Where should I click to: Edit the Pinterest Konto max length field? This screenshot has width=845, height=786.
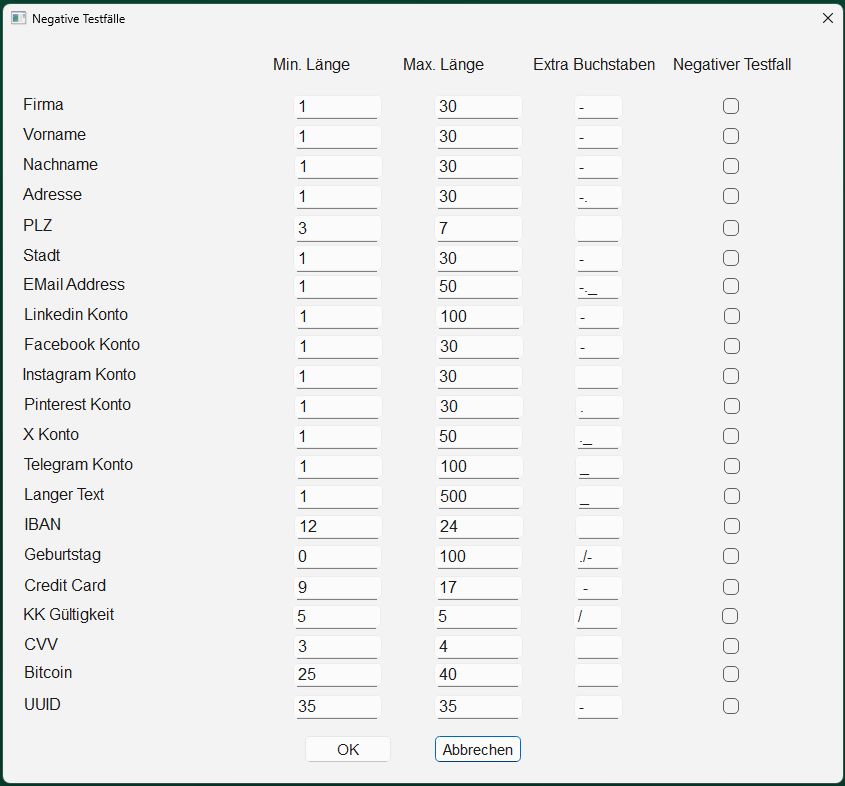click(479, 407)
